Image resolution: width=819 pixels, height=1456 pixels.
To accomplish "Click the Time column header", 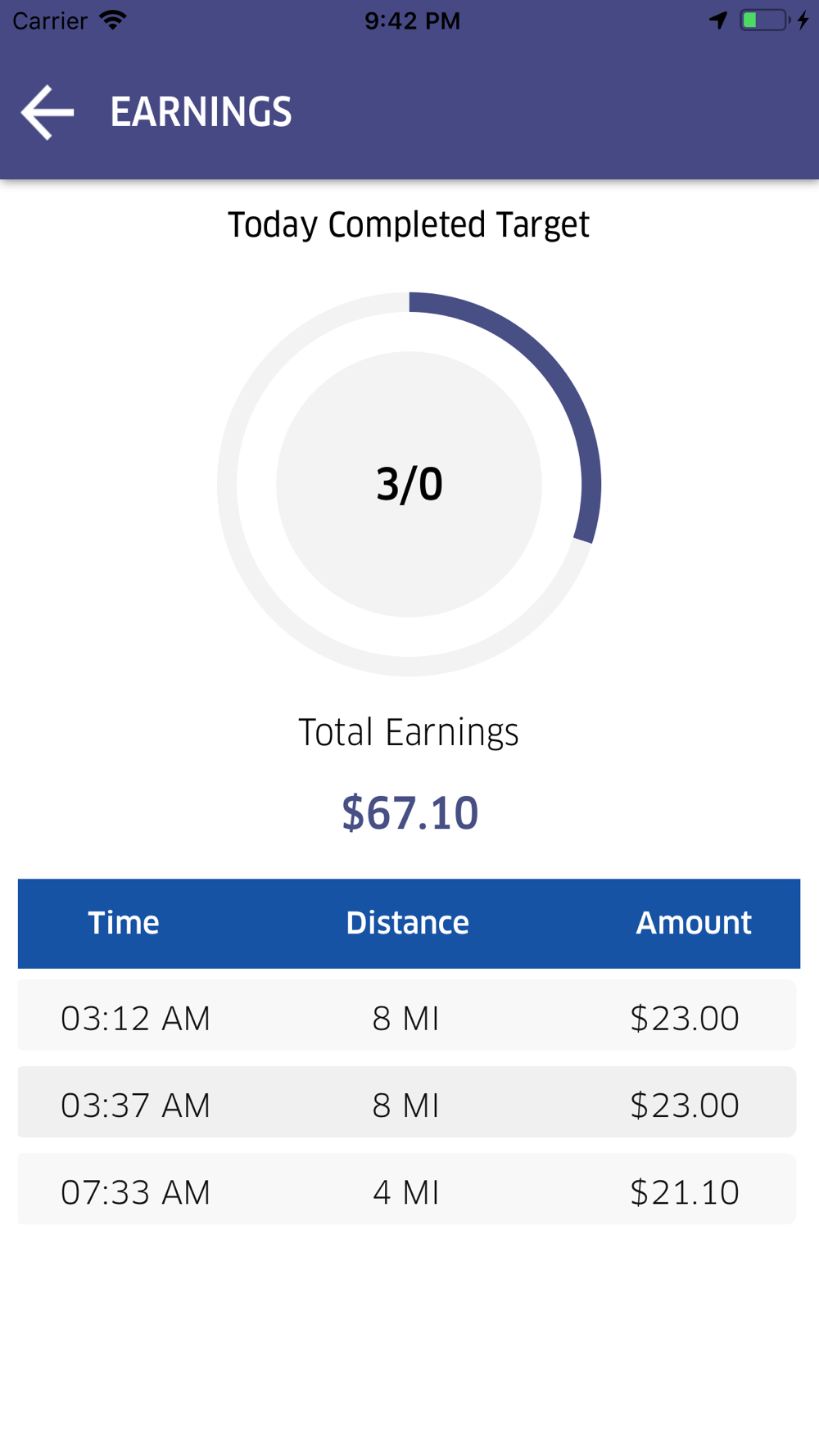I will pos(124,923).
